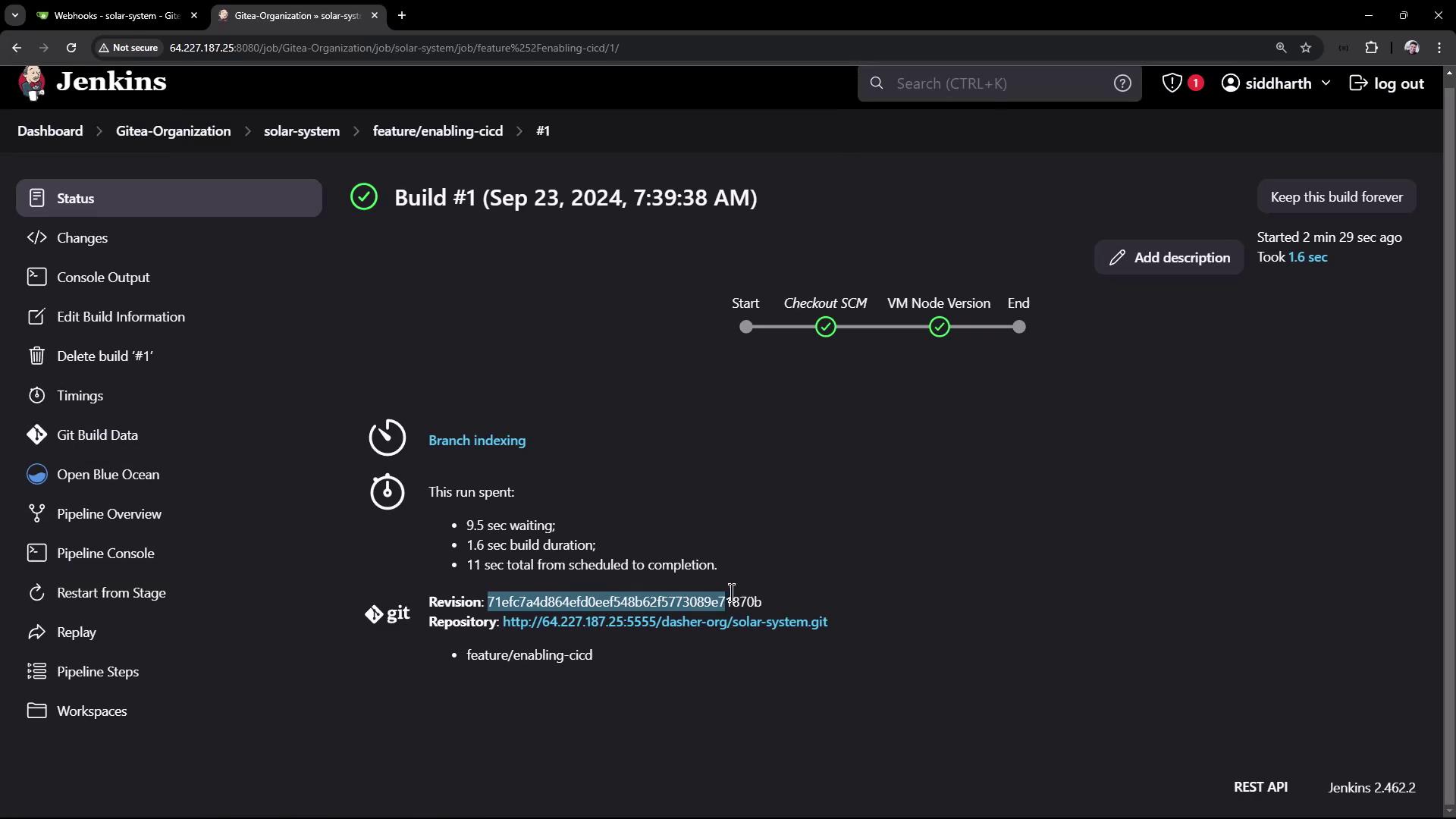Click the green build success checkmark icon
Image resolution: width=1456 pixels, height=819 pixels.
(x=364, y=197)
